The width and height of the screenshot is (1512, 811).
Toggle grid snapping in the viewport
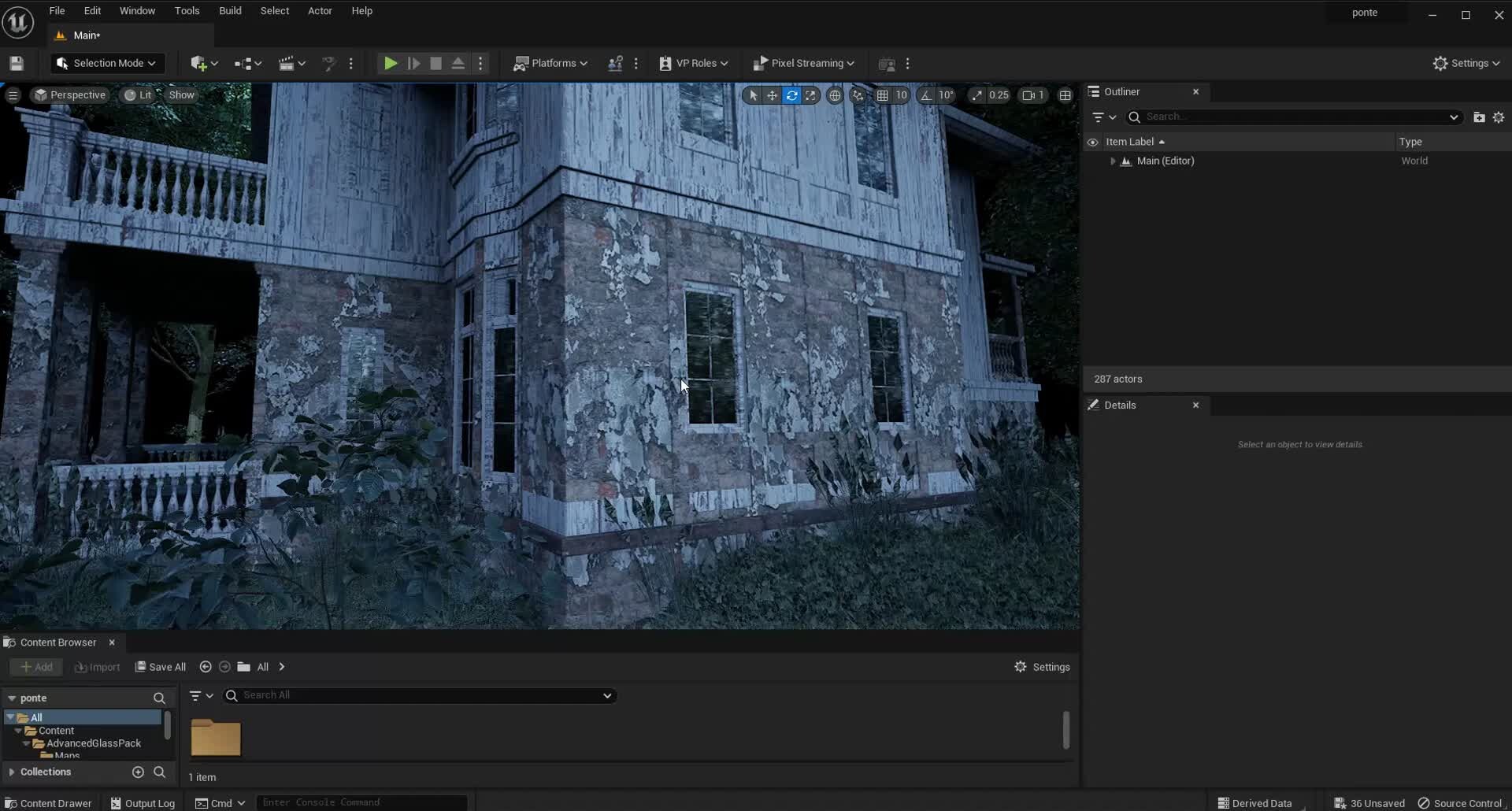pos(884,94)
